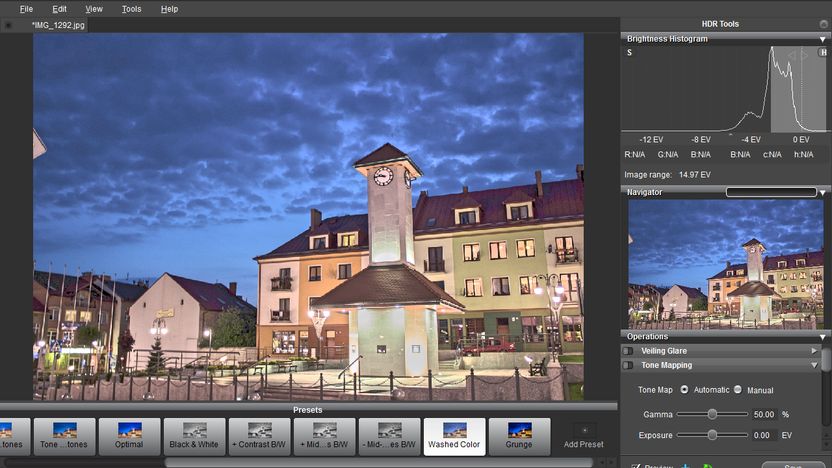The image size is (832, 468).
Task: Apply the Tone ...tones preset
Action: (x=64, y=437)
